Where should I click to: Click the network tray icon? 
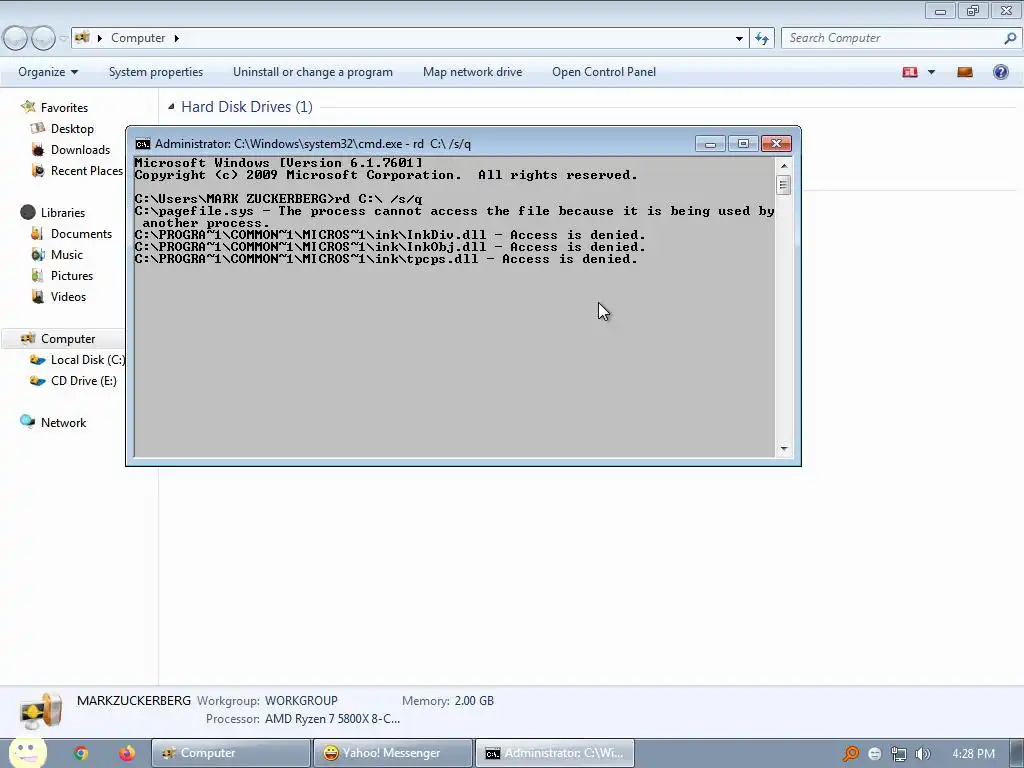pos(899,754)
